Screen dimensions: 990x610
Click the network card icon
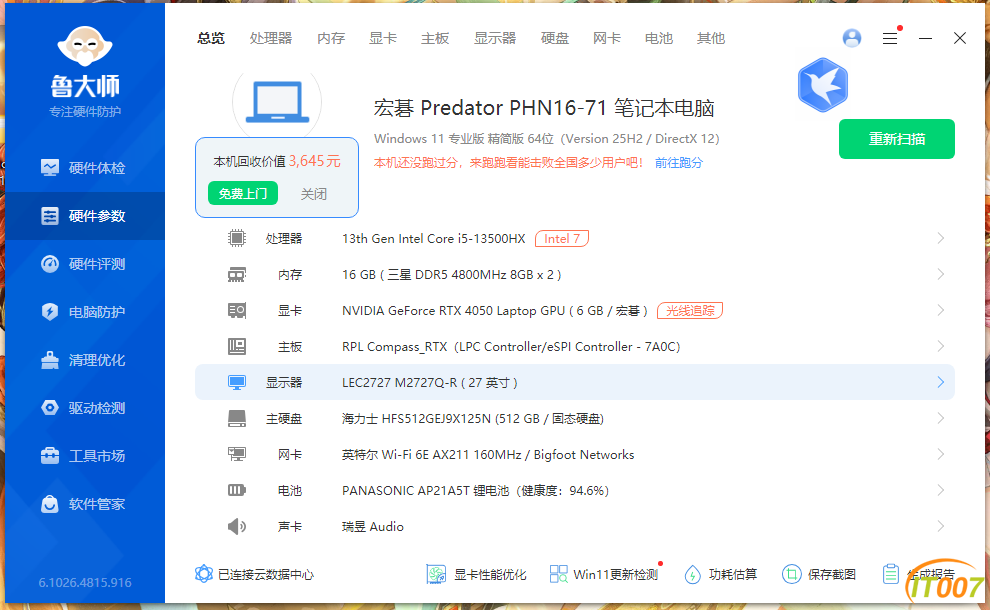click(x=237, y=455)
